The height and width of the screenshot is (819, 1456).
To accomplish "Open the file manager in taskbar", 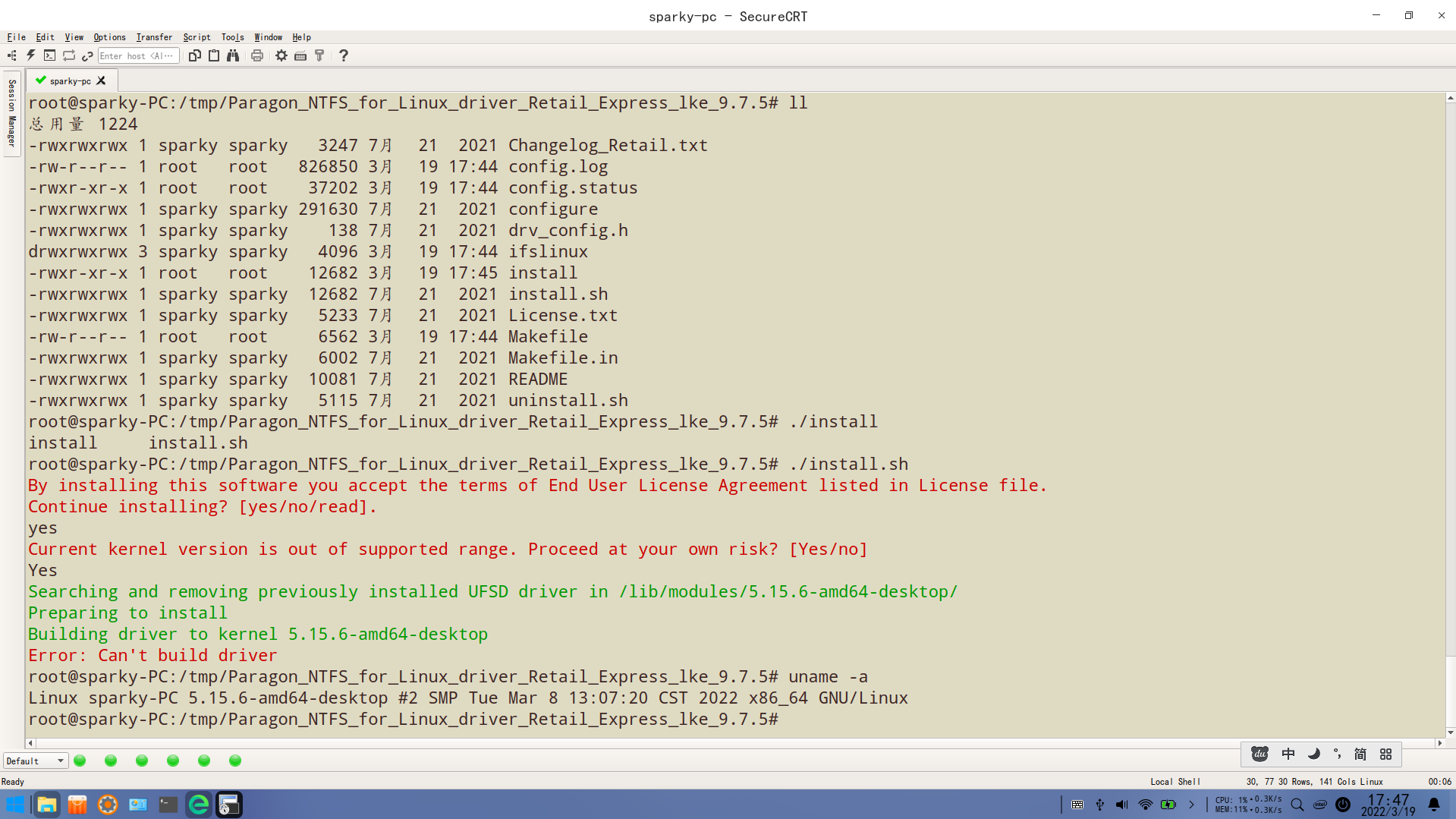I will pos(46,805).
